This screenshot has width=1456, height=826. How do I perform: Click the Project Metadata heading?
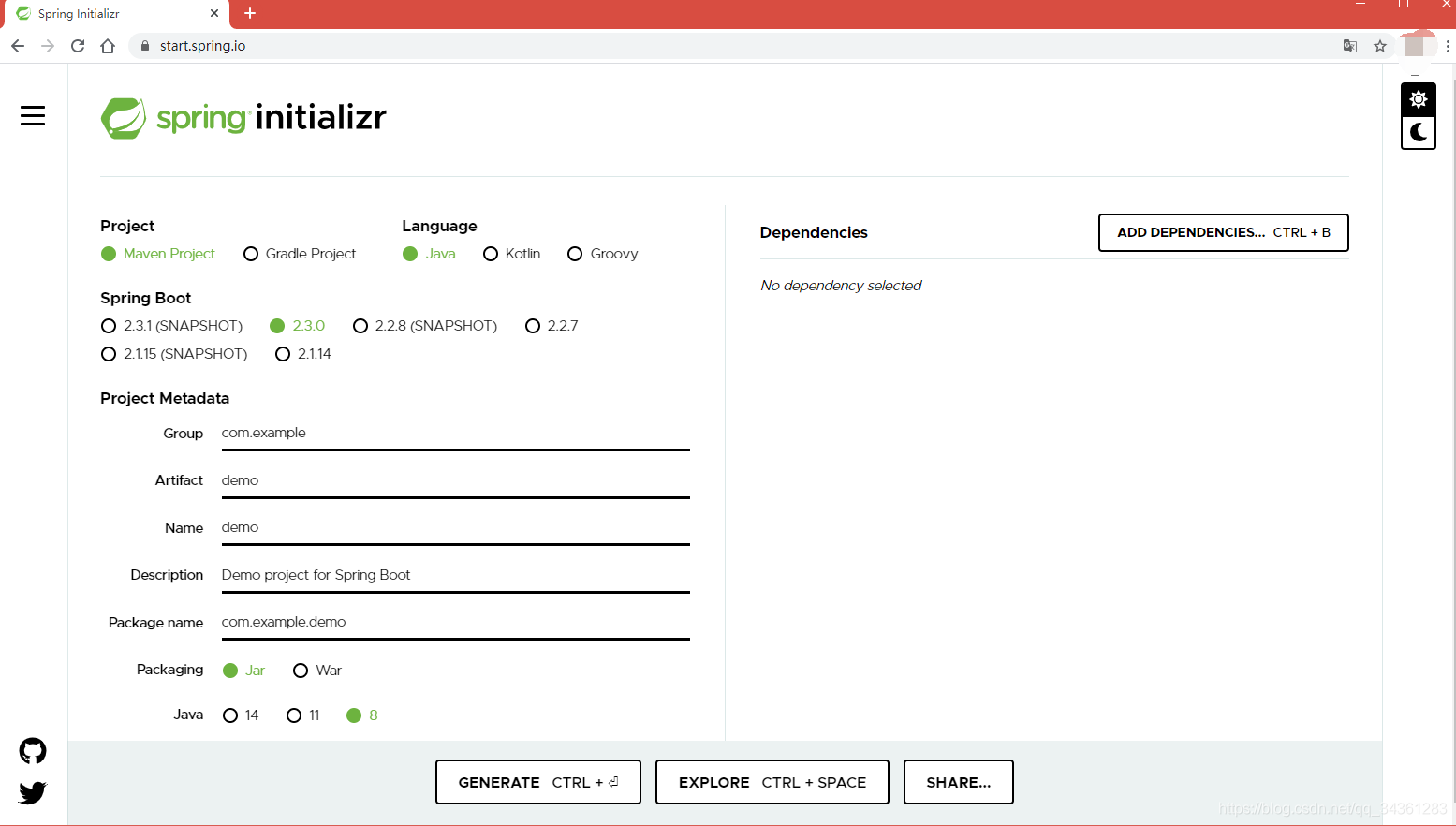point(165,398)
